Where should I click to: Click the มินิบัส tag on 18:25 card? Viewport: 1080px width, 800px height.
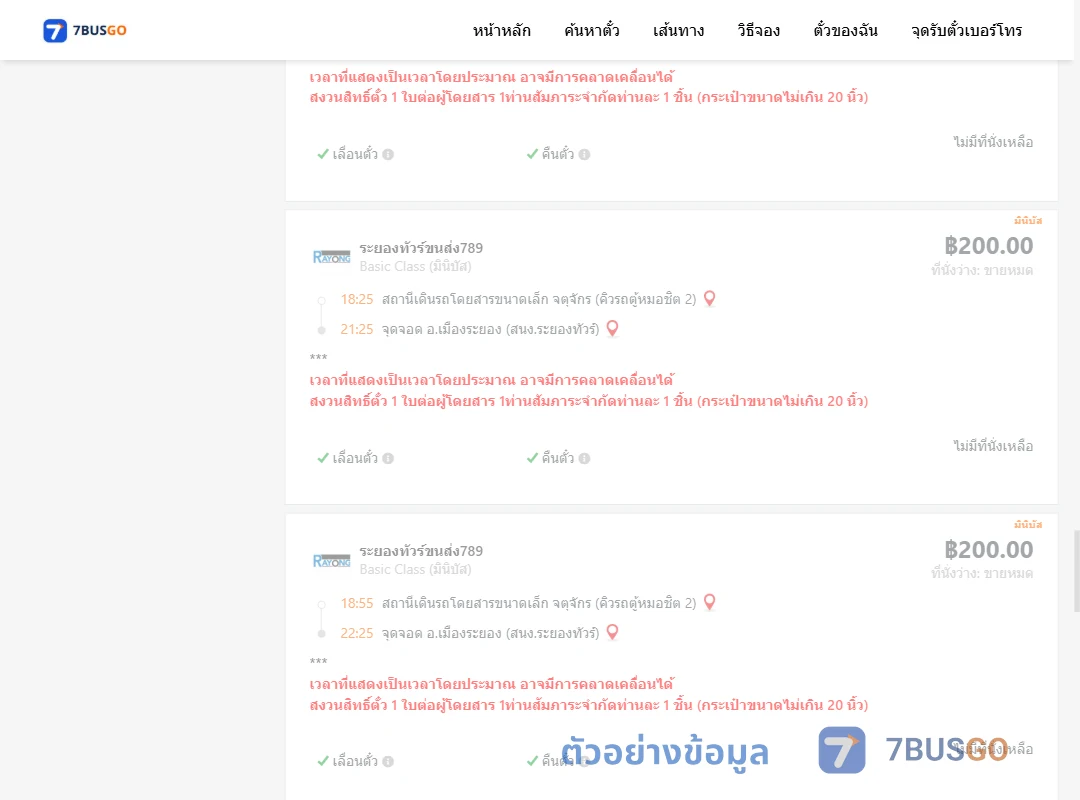[1028, 220]
